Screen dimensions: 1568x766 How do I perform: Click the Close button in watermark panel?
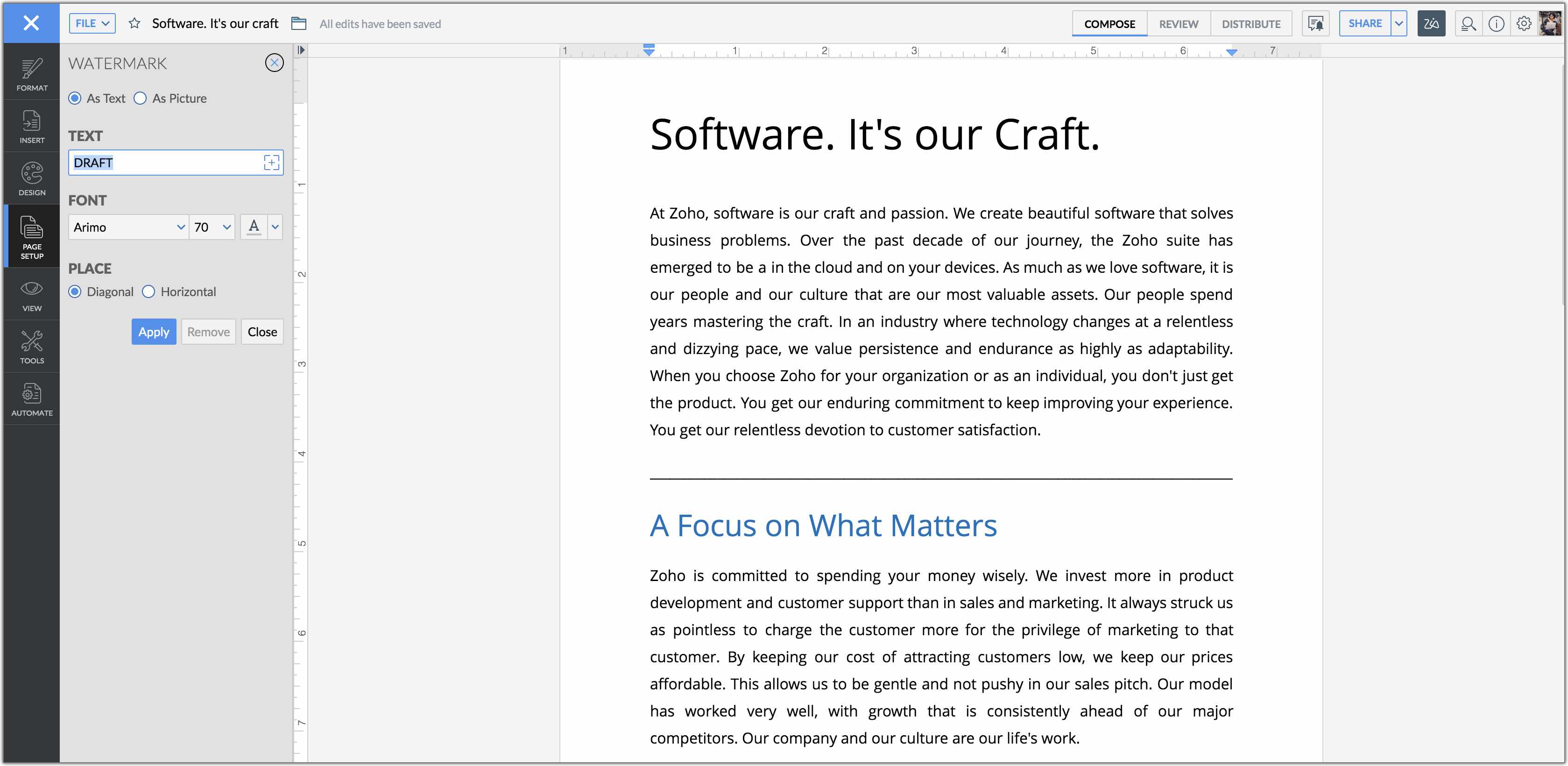[x=262, y=332]
